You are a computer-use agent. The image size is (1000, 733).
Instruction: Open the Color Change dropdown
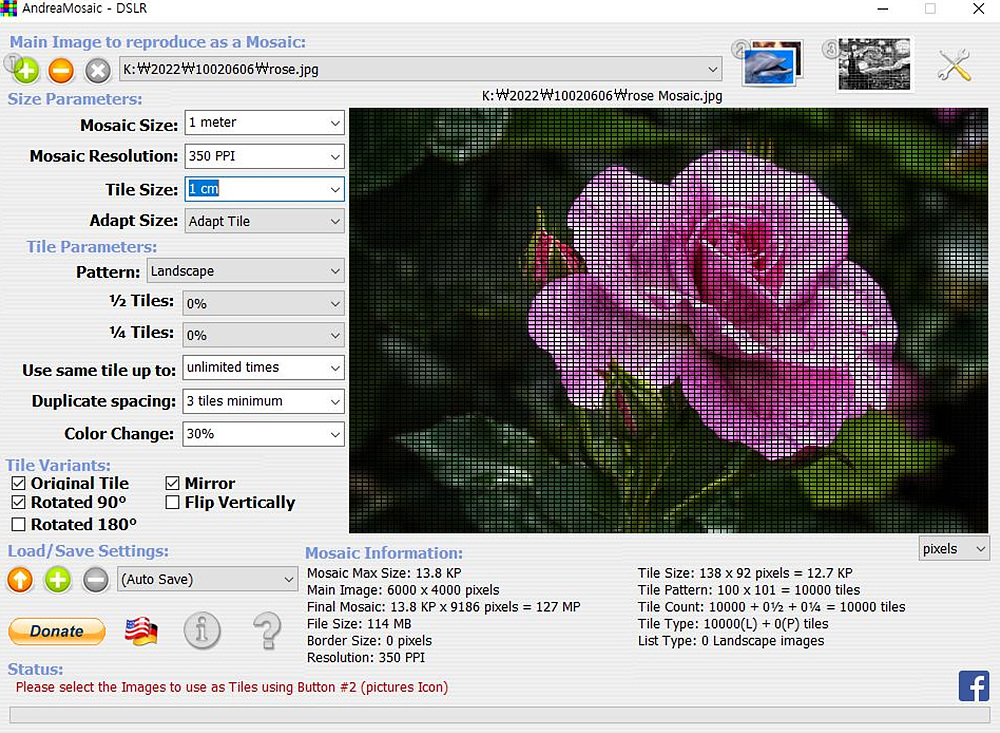(335, 434)
